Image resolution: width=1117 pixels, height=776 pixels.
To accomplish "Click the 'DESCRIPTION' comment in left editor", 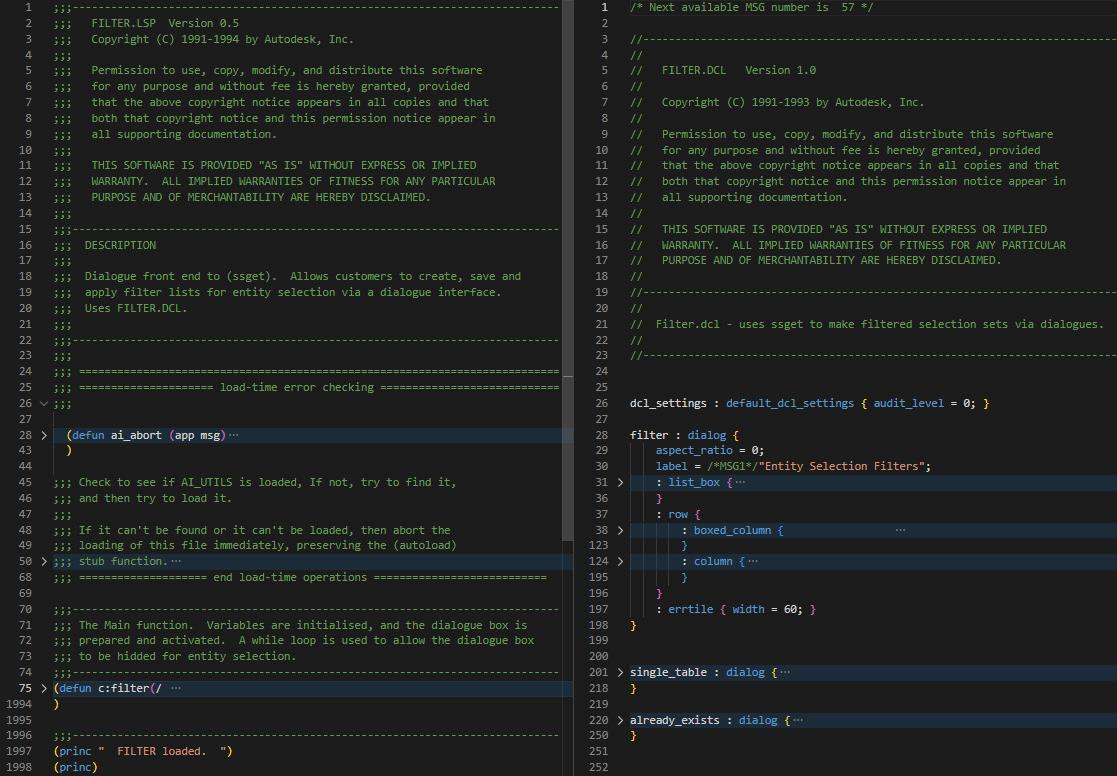I will pyautogui.click(x=120, y=245).
